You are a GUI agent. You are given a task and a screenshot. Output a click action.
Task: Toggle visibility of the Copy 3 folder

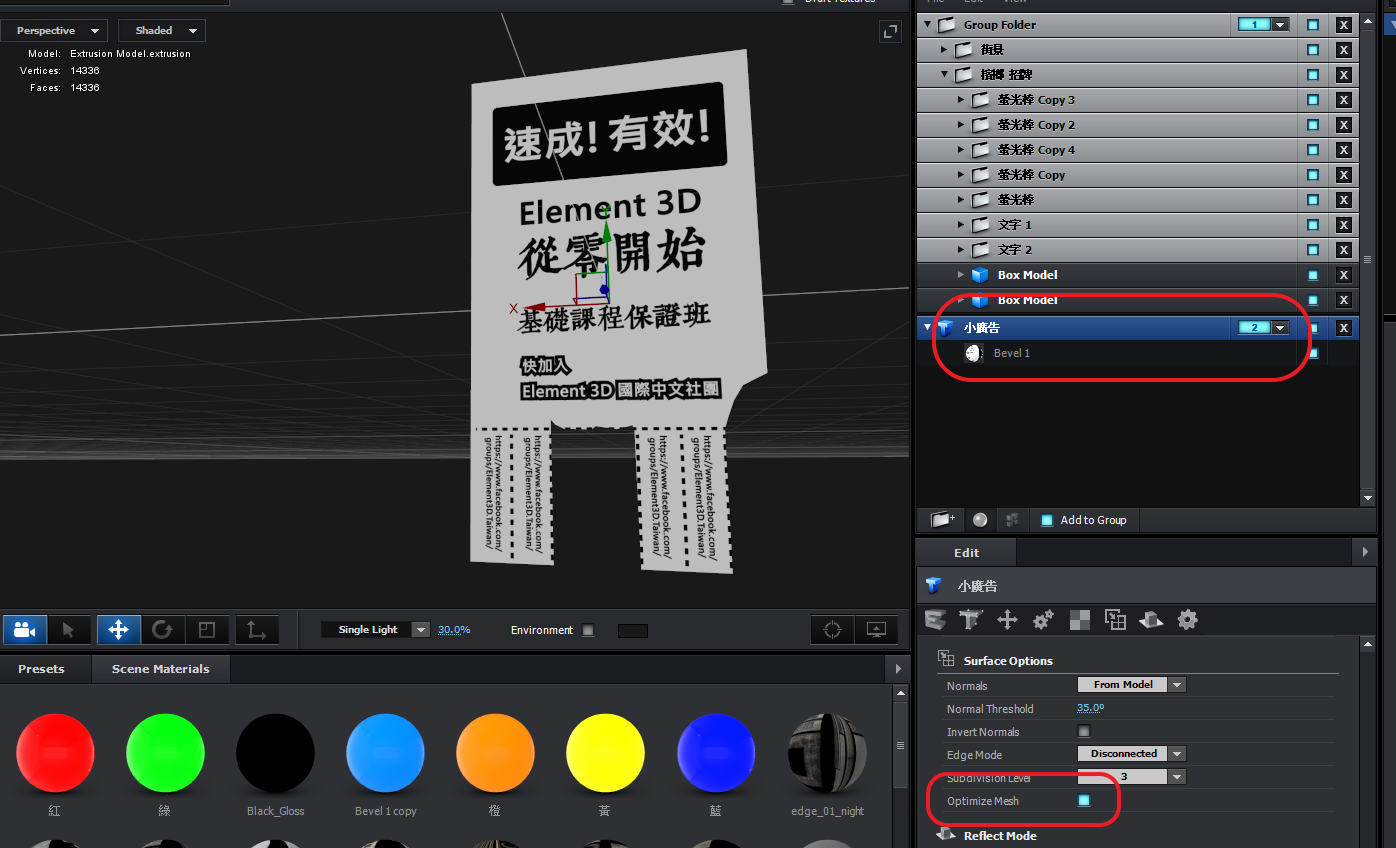coord(1313,100)
